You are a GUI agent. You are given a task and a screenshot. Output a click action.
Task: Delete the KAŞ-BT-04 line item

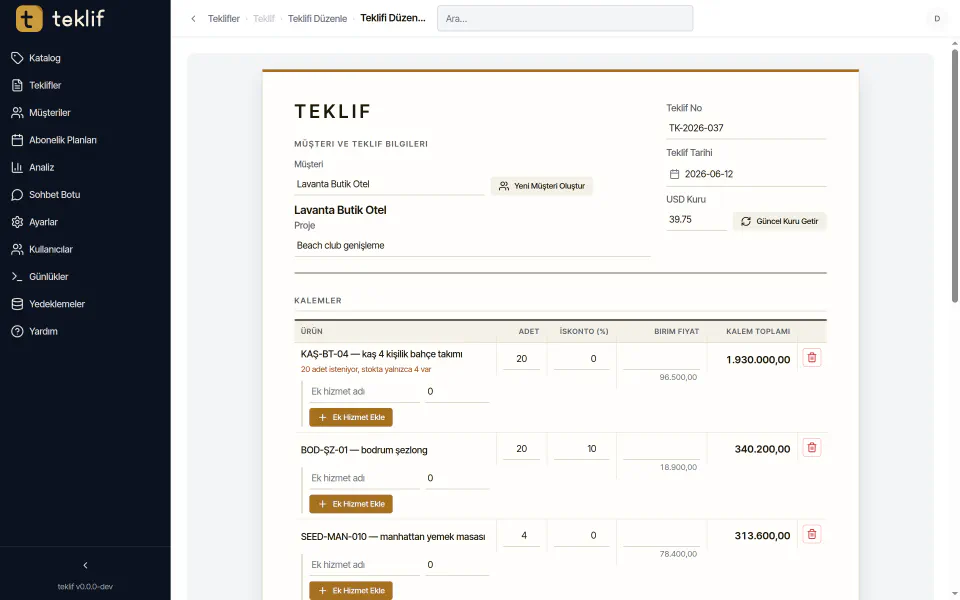[x=812, y=358]
